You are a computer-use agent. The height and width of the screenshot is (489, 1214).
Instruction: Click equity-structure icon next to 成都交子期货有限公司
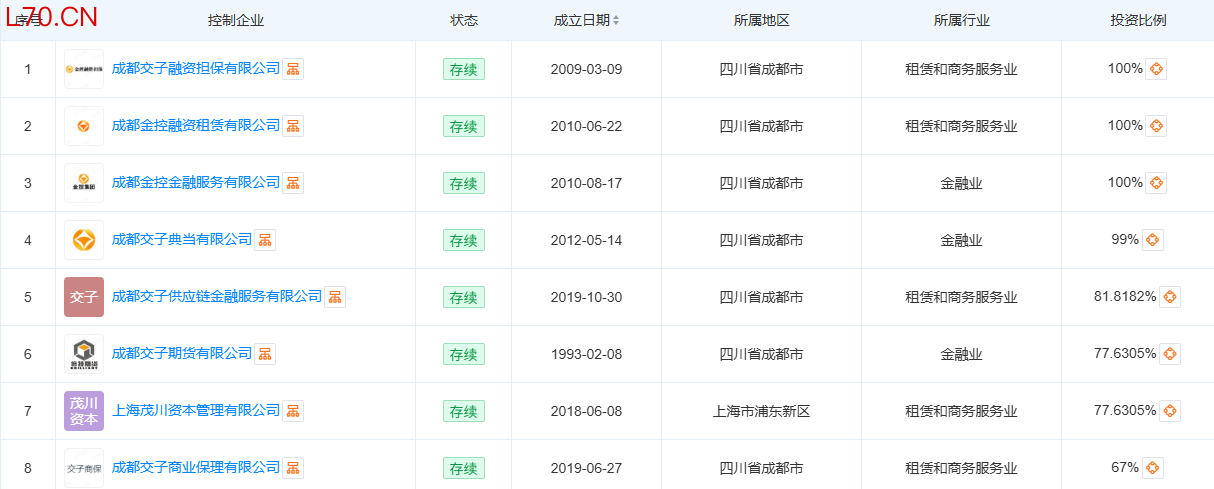pos(265,354)
